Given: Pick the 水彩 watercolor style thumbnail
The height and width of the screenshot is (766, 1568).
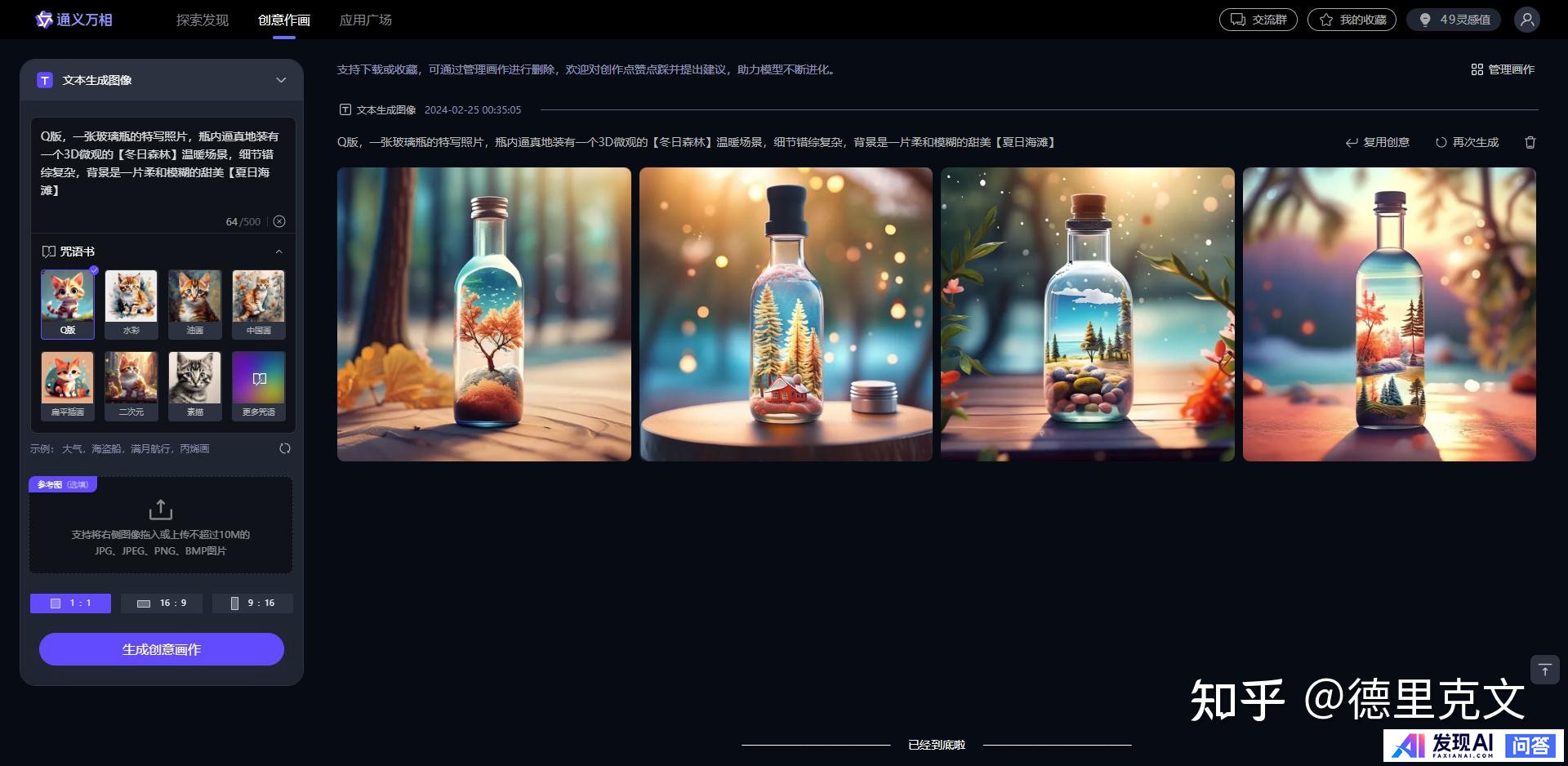Looking at the screenshot, I should pos(131,304).
